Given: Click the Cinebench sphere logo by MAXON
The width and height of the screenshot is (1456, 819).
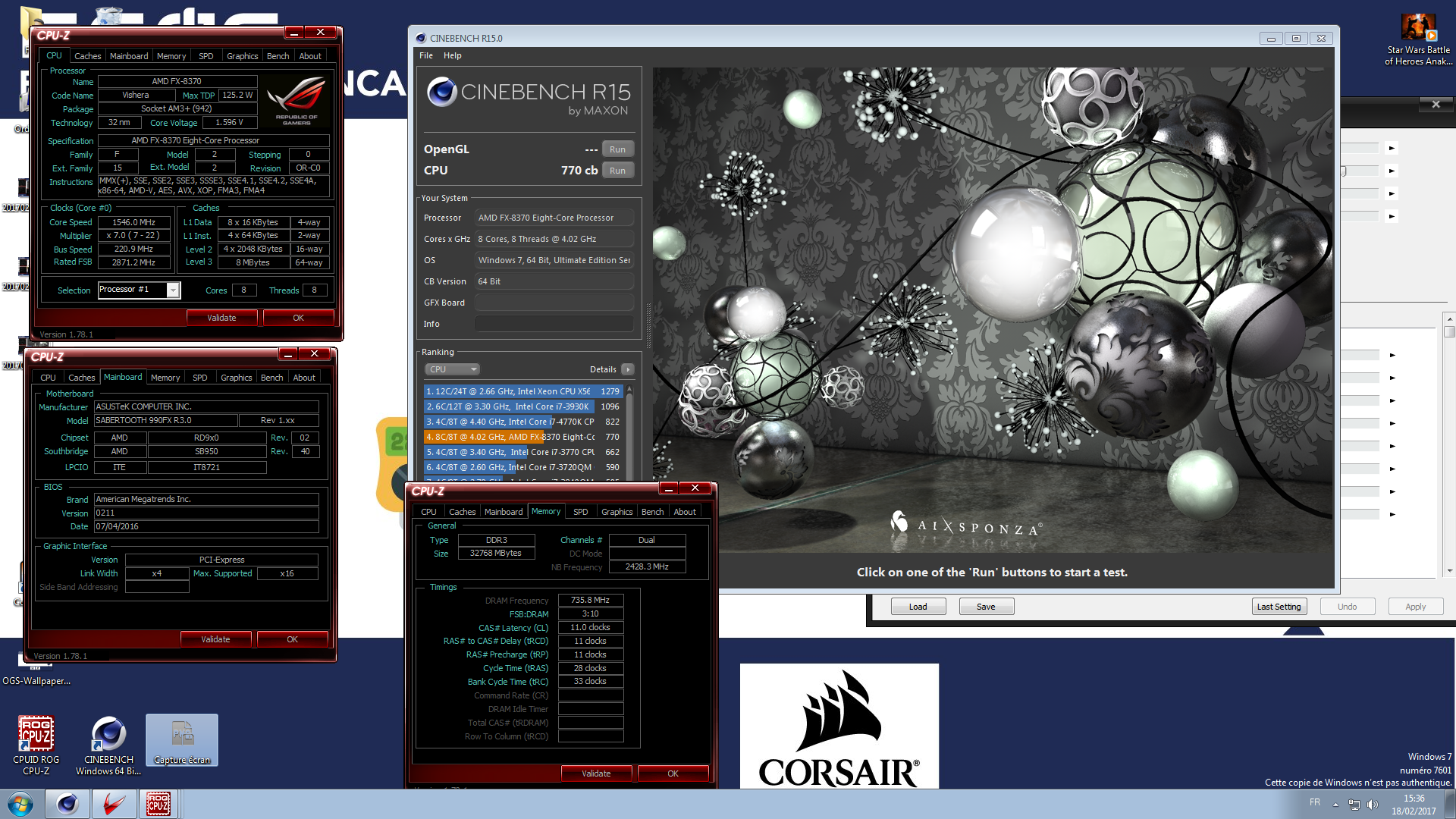Looking at the screenshot, I should click(441, 92).
